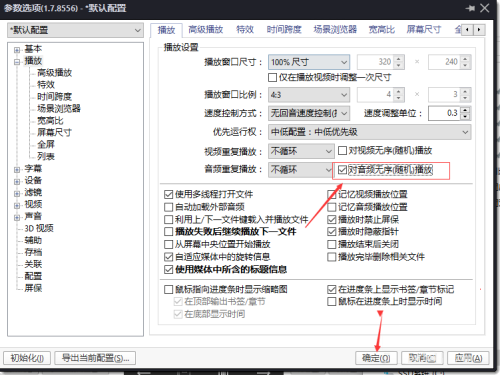Open the 播放窗口尺寸 dropdown
Viewport: 500px width, 375px height.
(x=309, y=62)
